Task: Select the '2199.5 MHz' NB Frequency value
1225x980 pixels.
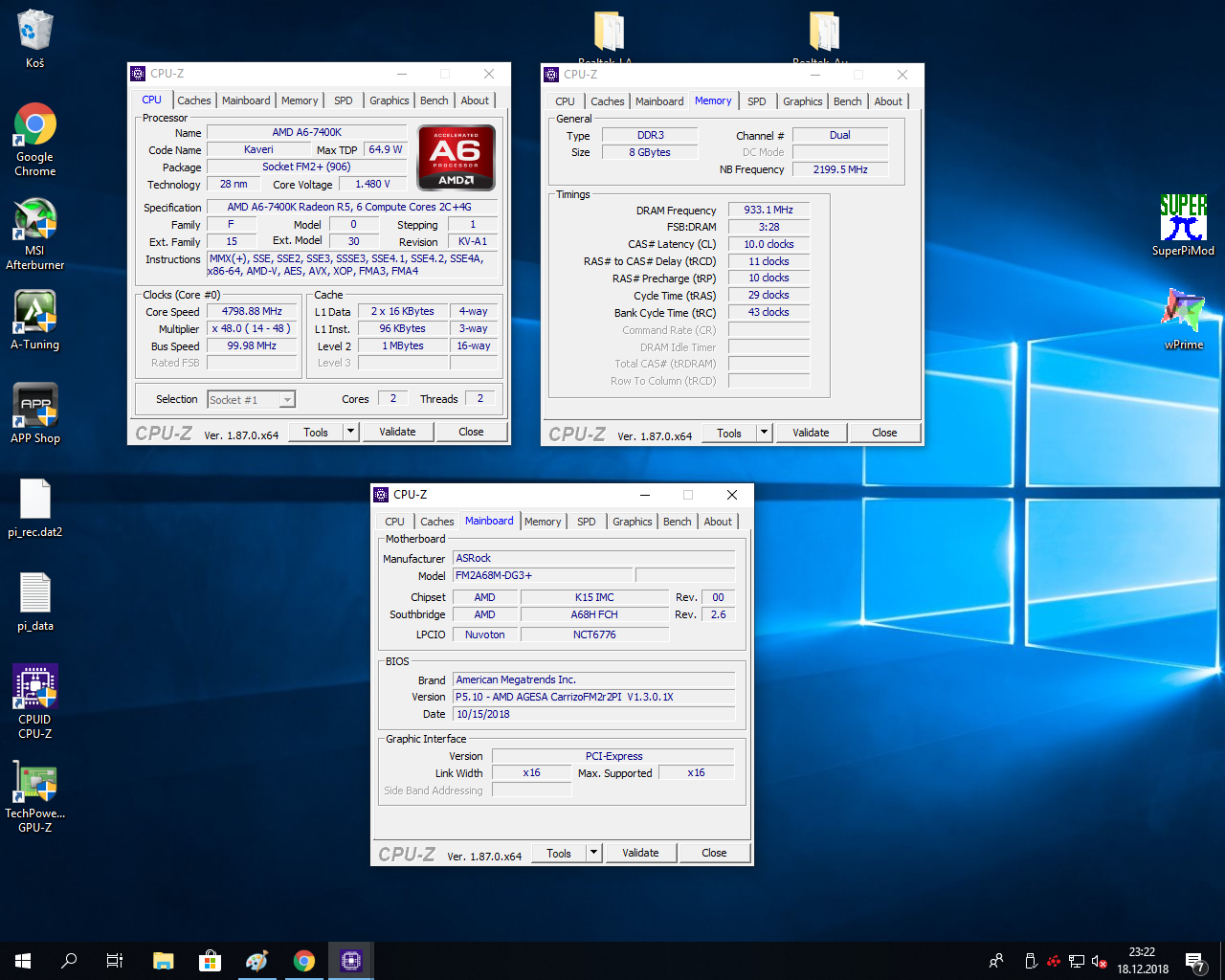Action: (x=840, y=169)
